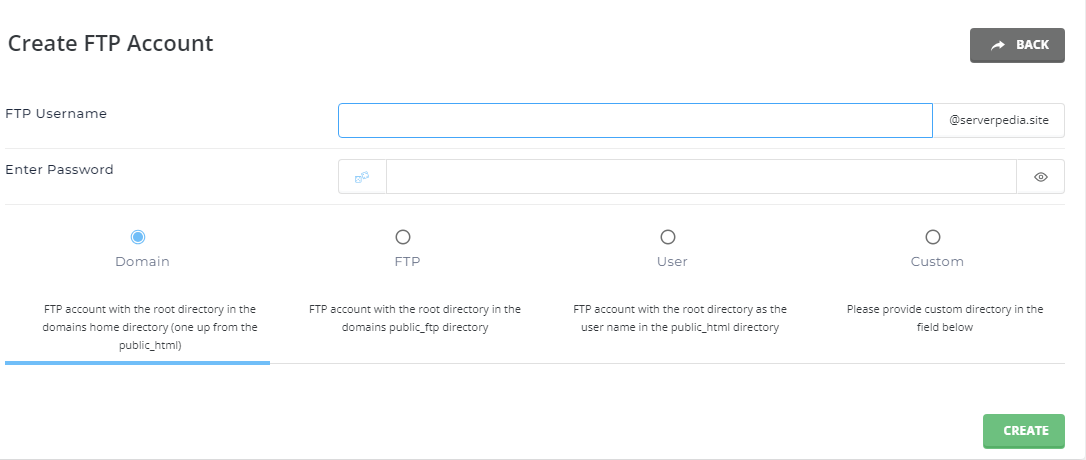This screenshot has width=1086, height=460.
Task: Generate a random password with the dice icon
Action: (x=362, y=177)
